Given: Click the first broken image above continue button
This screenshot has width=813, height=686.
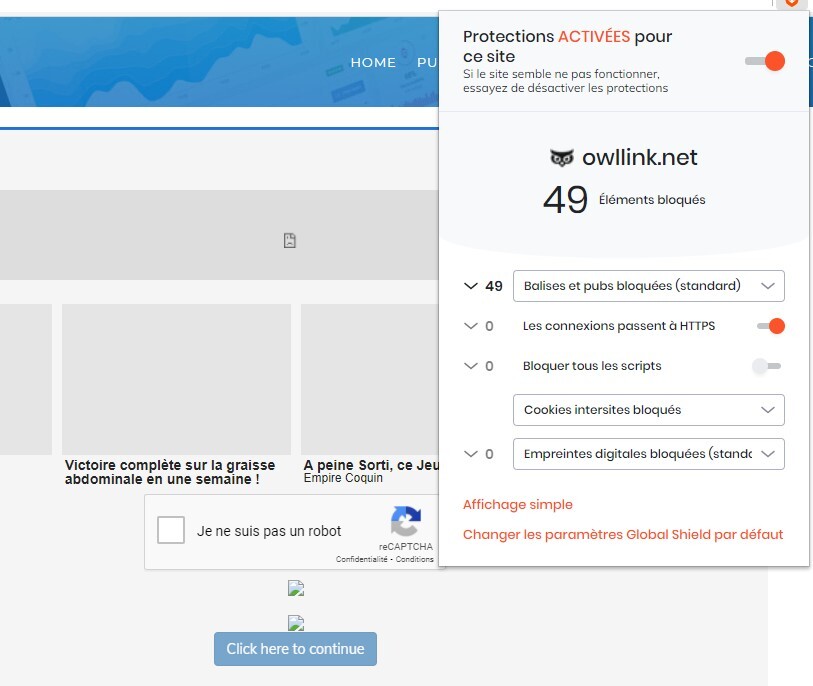Looking at the screenshot, I should coord(296,588).
